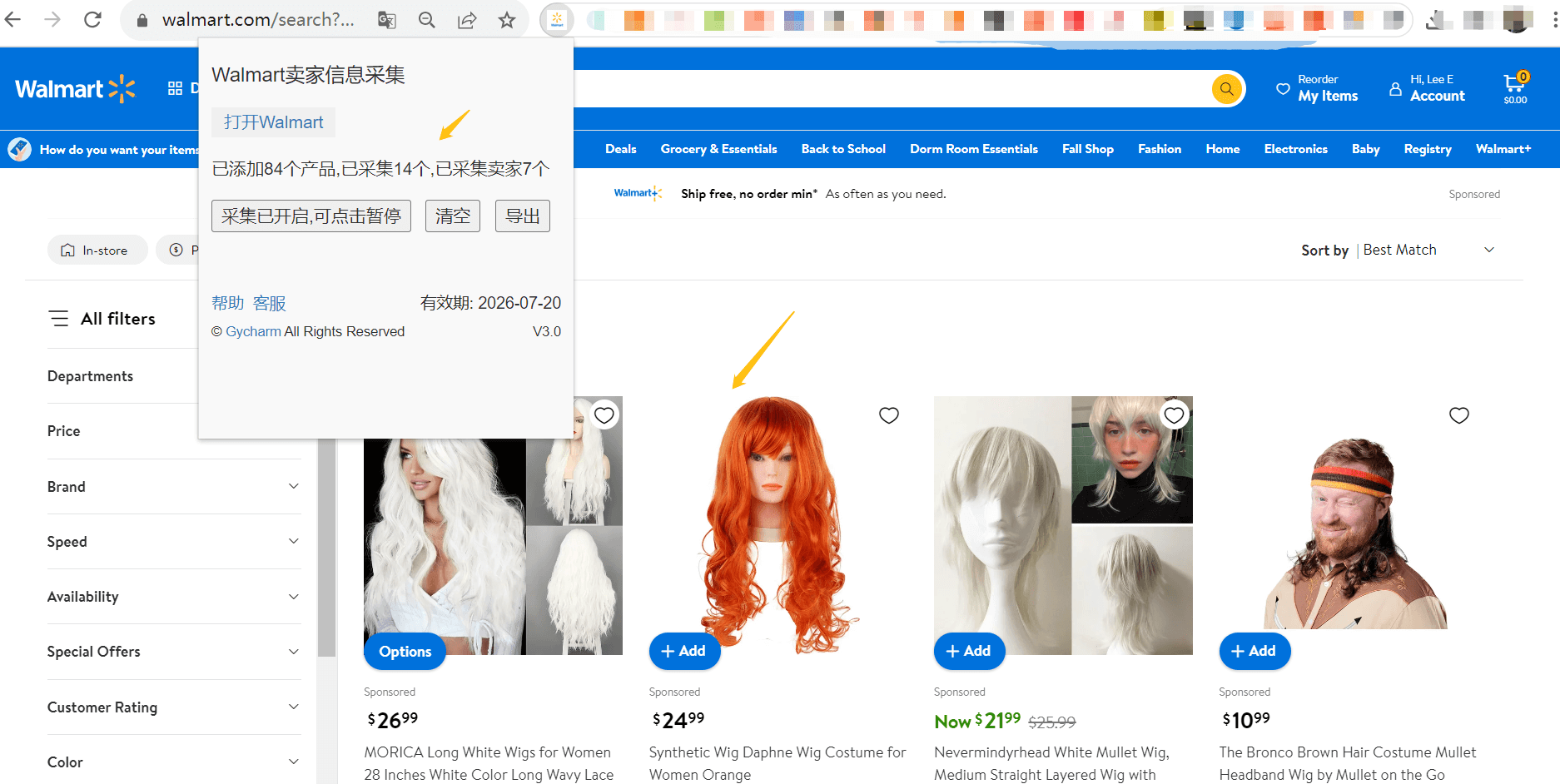Open Baby in the nav bar

click(1366, 149)
